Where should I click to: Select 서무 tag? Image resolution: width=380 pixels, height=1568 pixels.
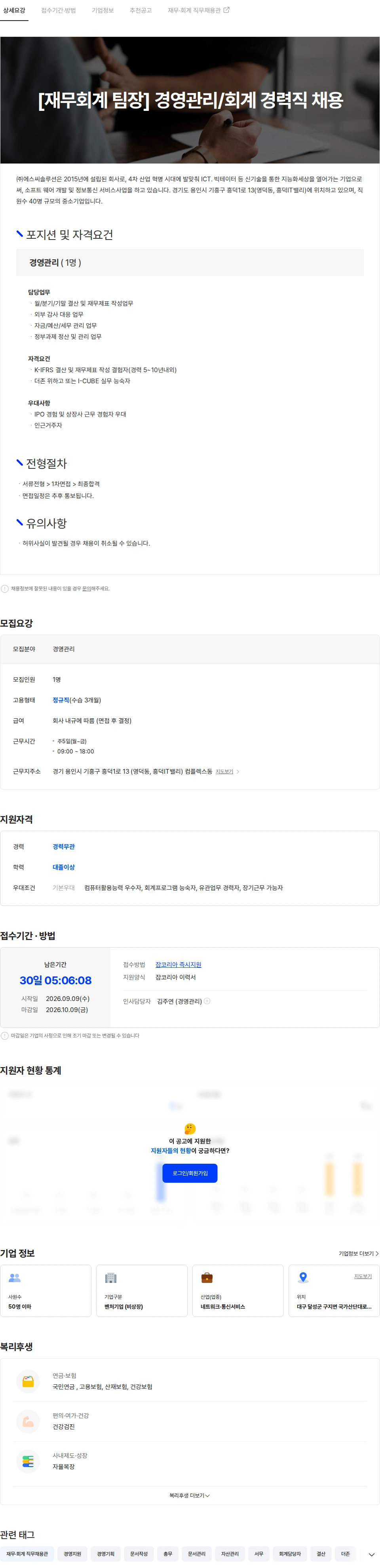click(x=259, y=1554)
